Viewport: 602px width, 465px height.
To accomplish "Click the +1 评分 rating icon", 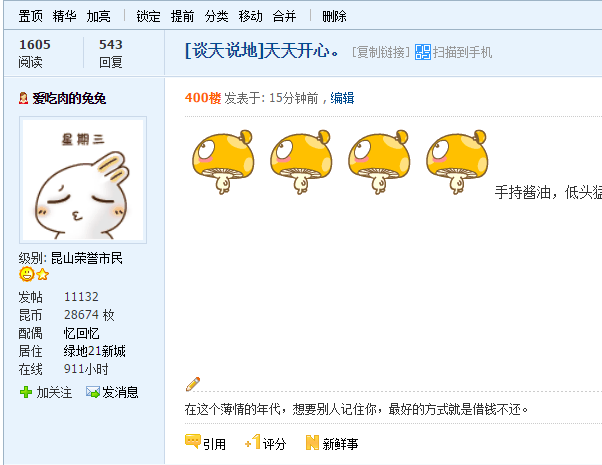I will tap(253, 442).
